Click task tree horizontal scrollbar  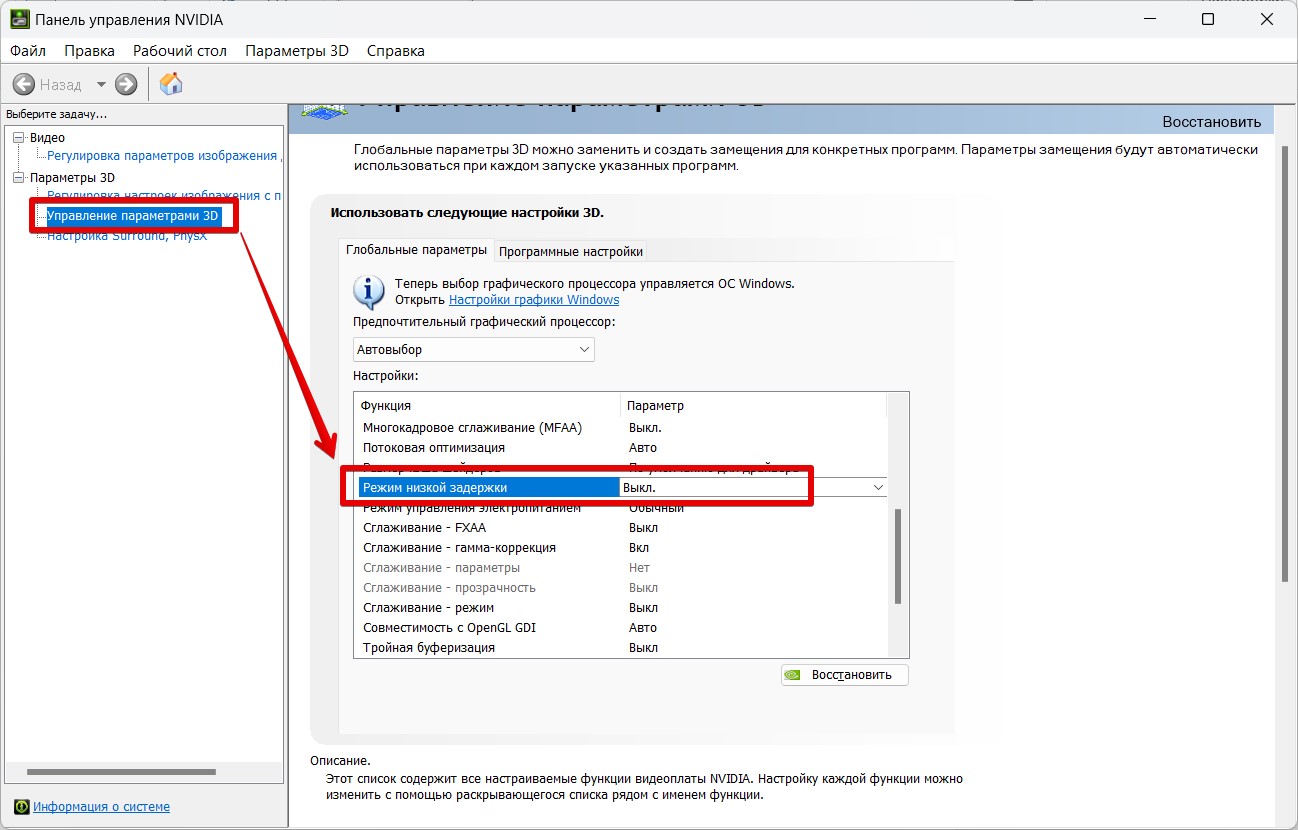pyautogui.click(x=122, y=772)
